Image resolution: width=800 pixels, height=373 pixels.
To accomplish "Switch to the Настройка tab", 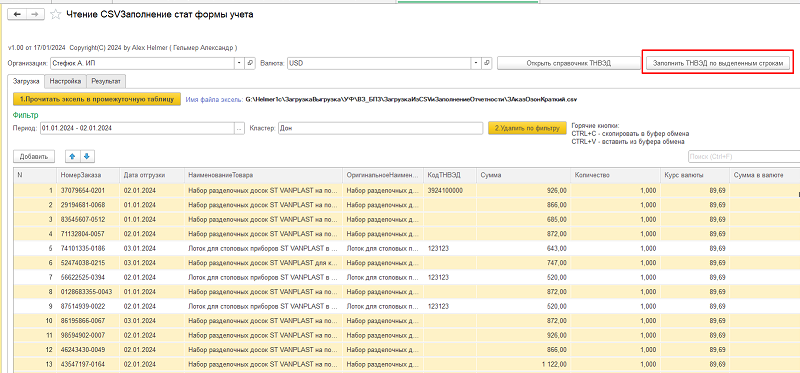I will point(65,81).
